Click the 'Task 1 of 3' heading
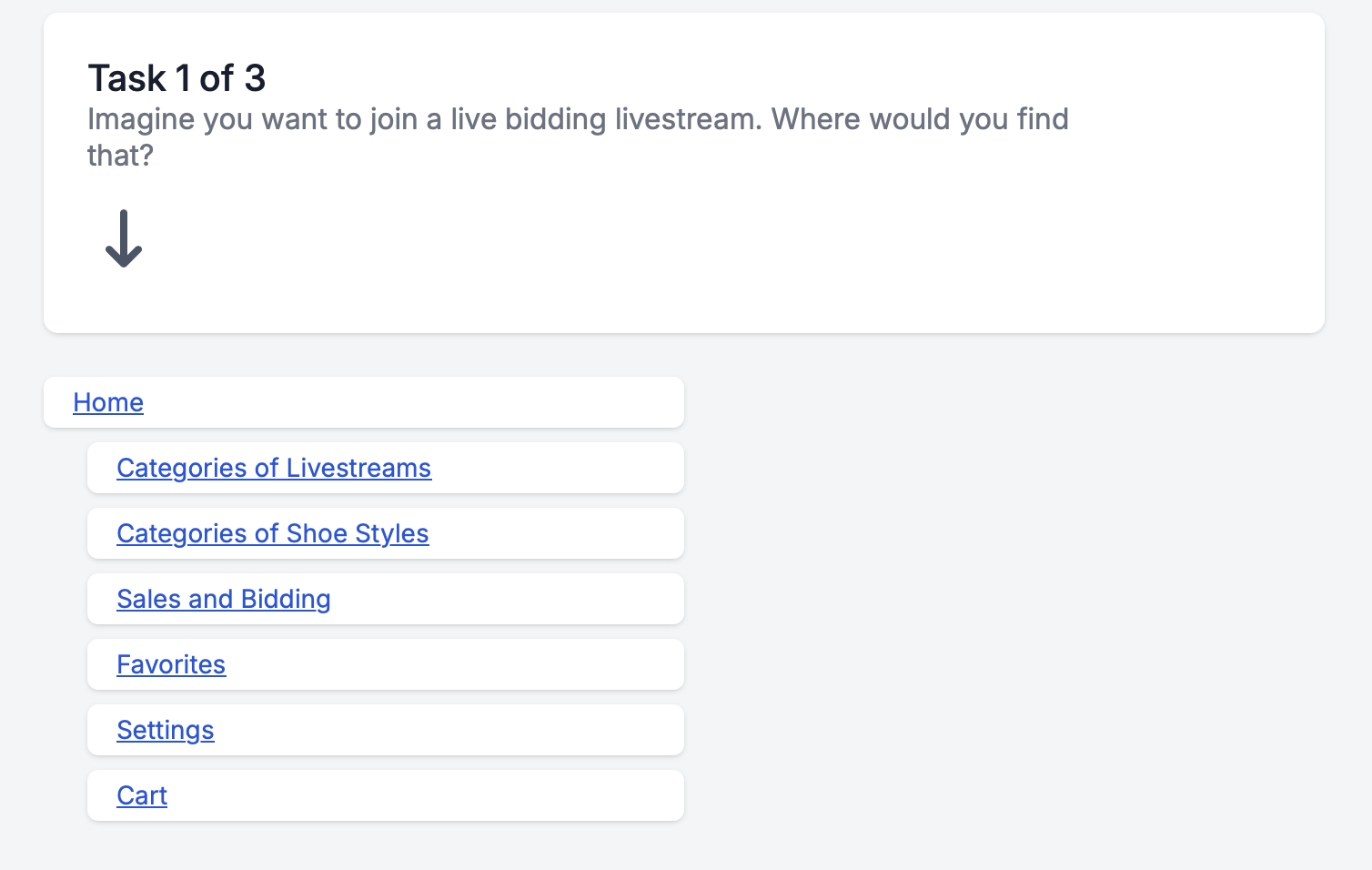Image resolution: width=1372 pixels, height=870 pixels. (177, 78)
